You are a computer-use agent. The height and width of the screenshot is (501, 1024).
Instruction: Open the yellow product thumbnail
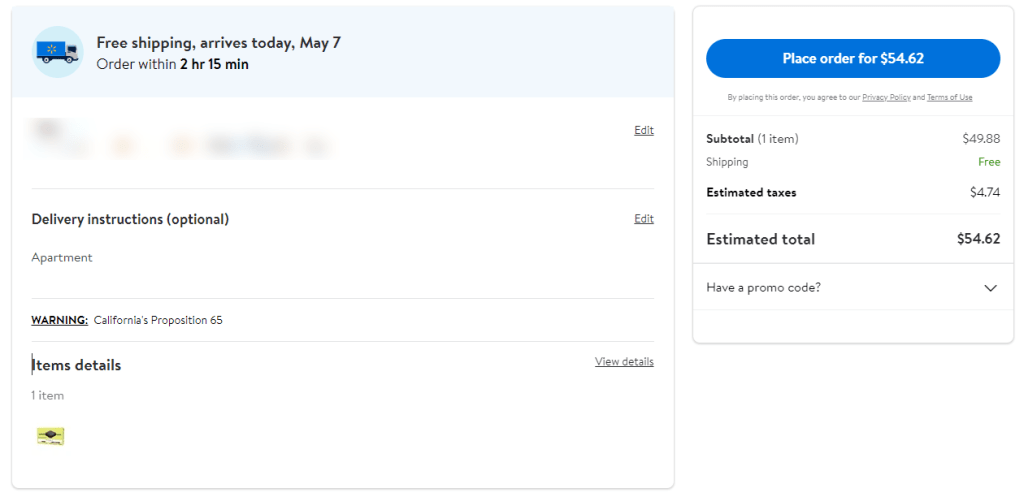(x=50, y=436)
